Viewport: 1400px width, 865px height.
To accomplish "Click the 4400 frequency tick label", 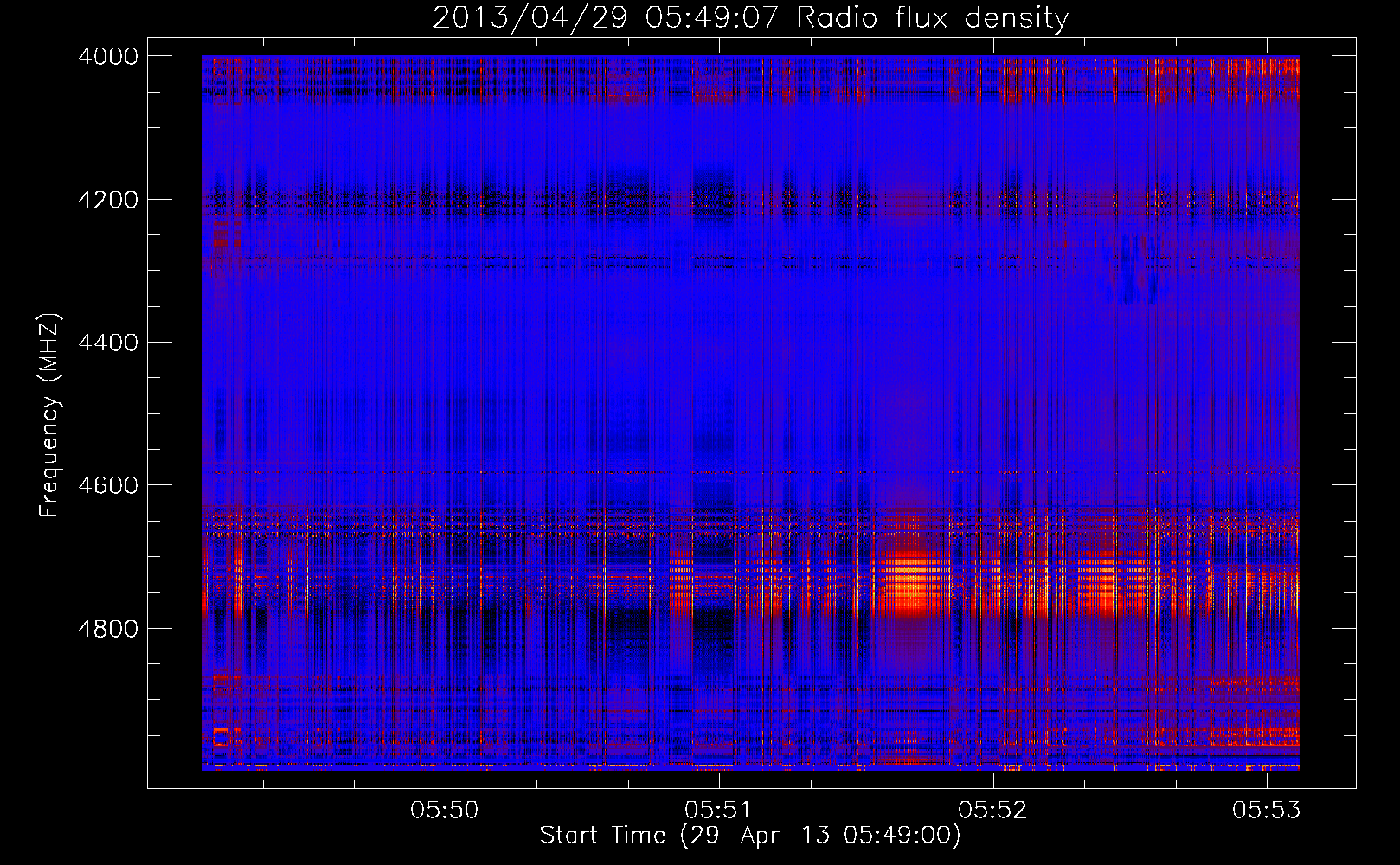I will (108, 343).
